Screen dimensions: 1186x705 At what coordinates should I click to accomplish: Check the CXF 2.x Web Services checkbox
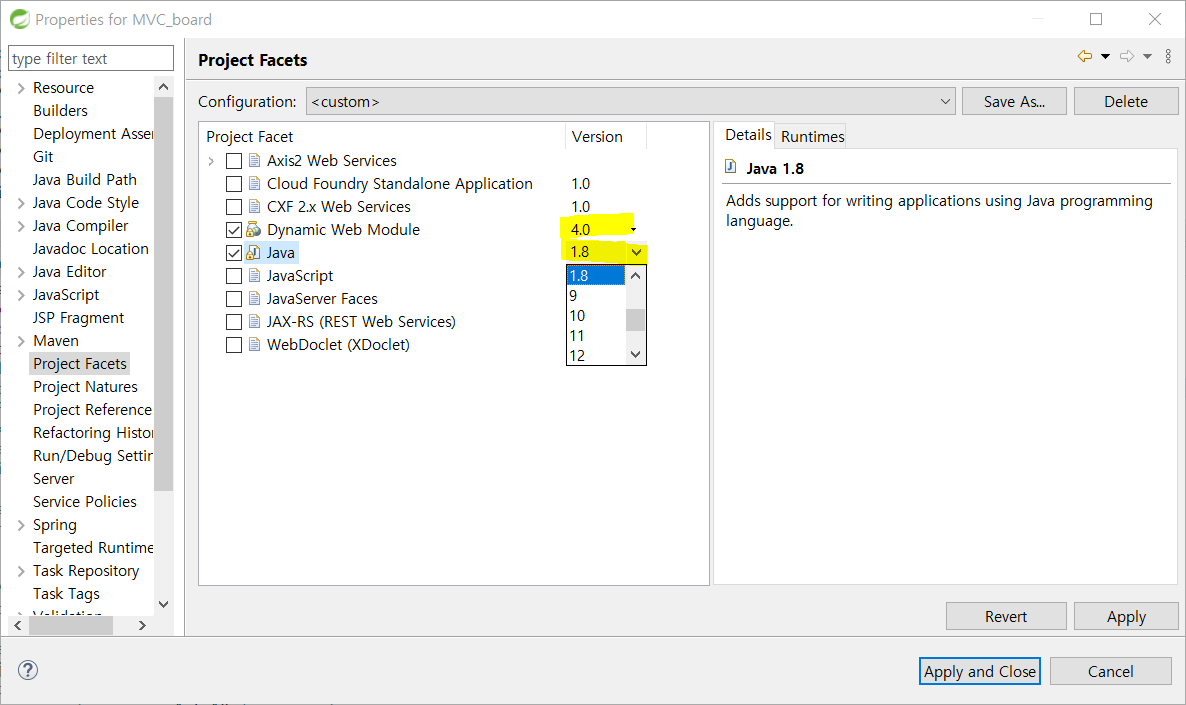point(234,207)
